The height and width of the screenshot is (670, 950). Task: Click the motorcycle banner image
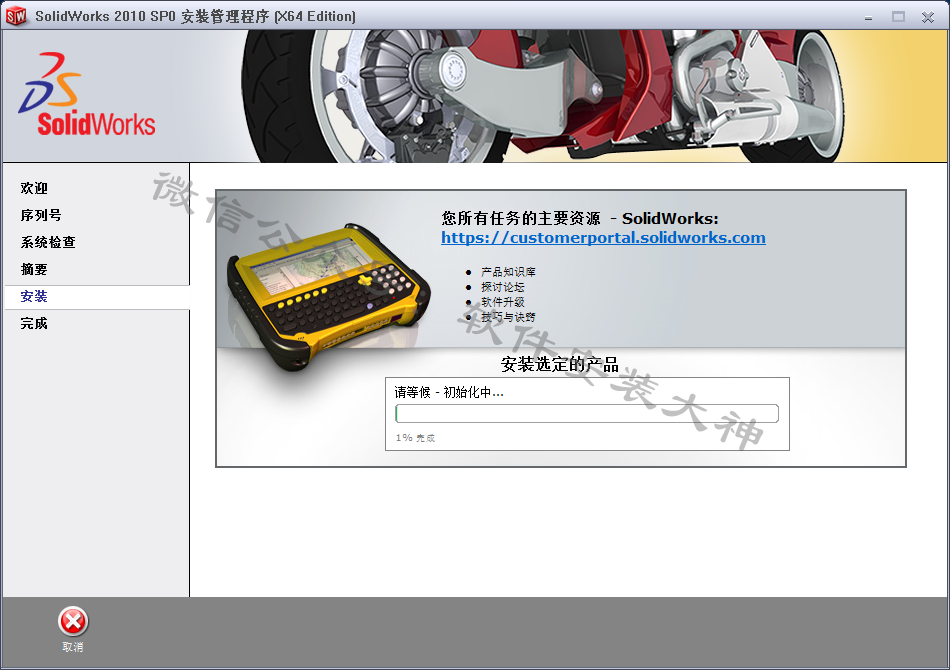coord(542,96)
